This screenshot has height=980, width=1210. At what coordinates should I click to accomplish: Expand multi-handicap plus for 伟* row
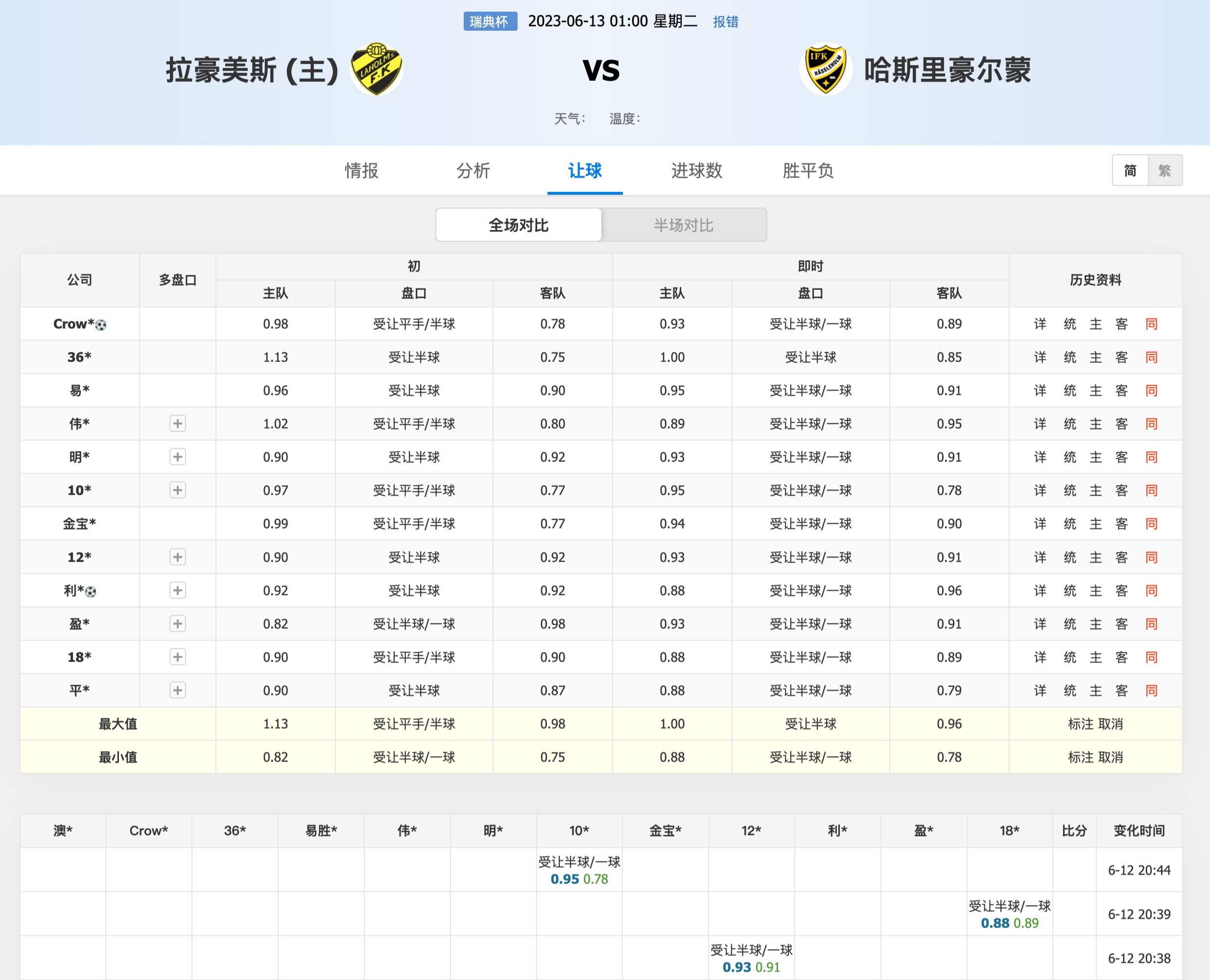click(x=178, y=423)
